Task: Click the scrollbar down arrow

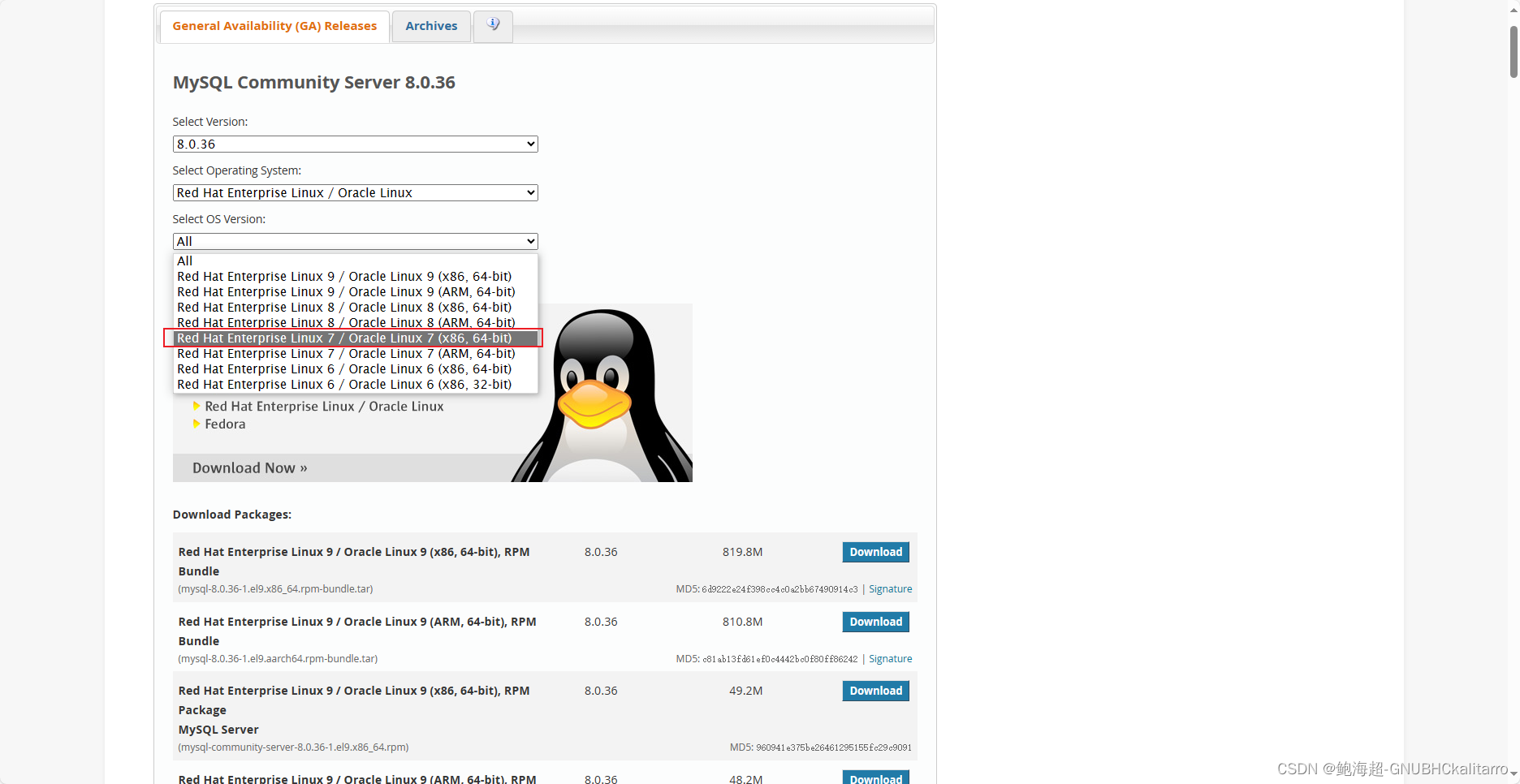Action: [1514, 775]
